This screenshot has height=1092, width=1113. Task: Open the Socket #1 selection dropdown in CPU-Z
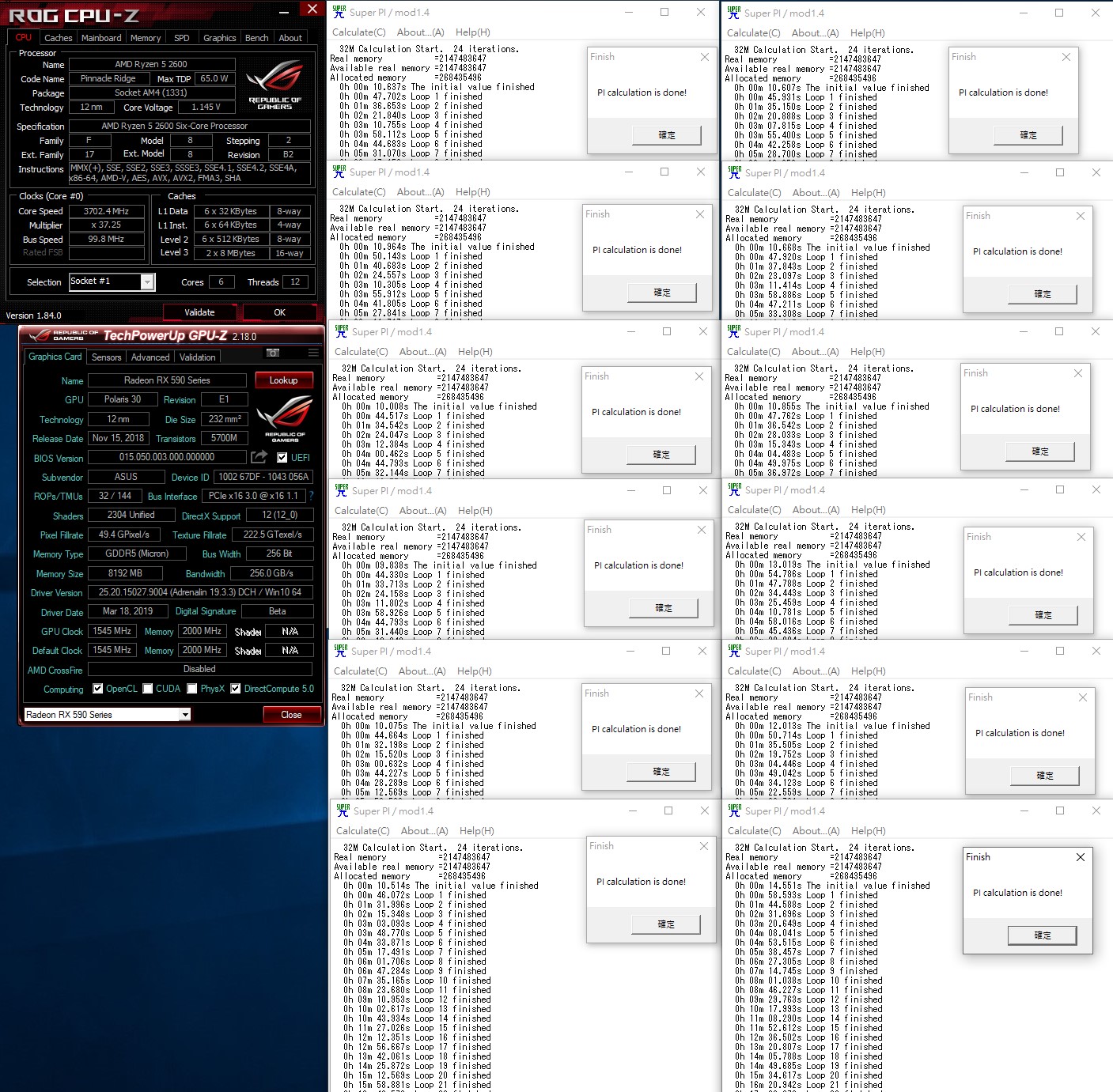coord(147,282)
